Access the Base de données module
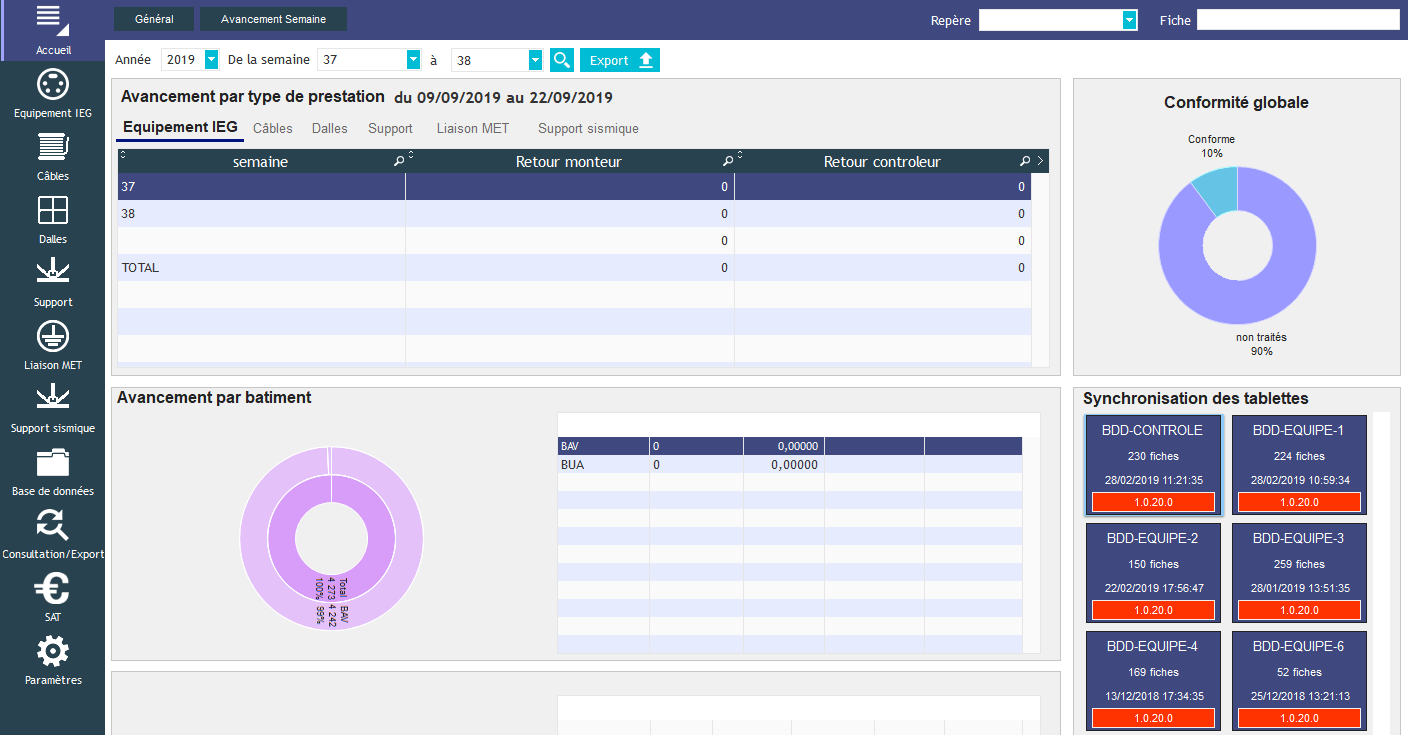The width and height of the screenshot is (1408, 735). pos(52,470)
